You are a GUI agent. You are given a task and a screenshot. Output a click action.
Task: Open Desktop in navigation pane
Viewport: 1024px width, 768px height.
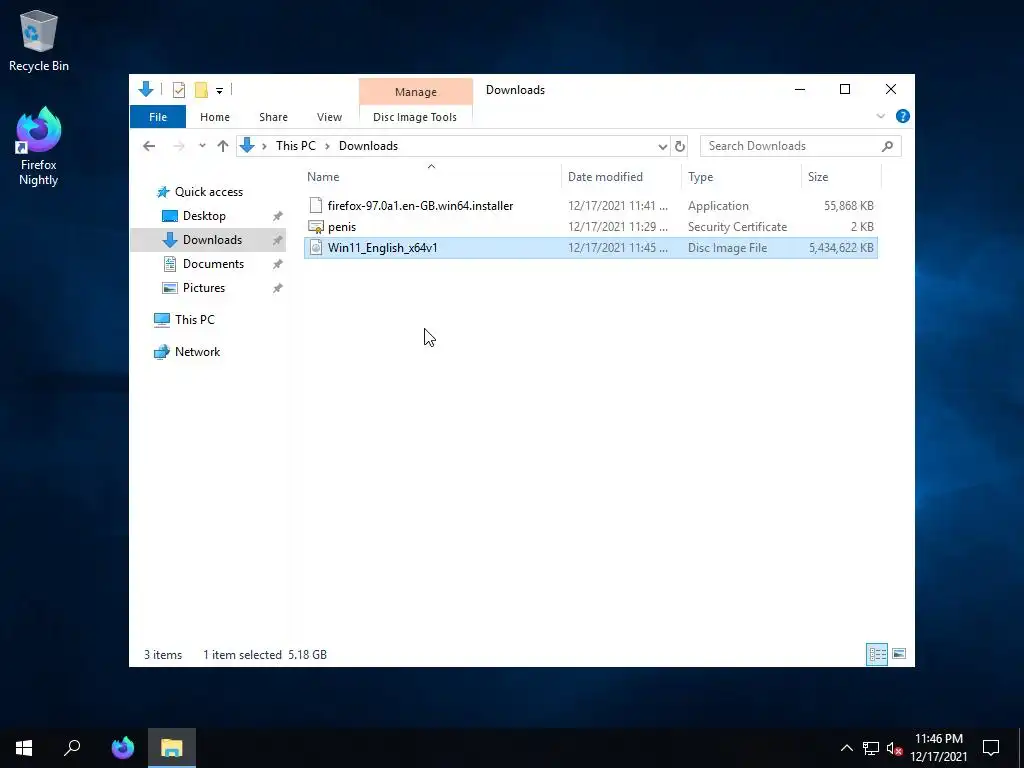(x=204, y=216)
